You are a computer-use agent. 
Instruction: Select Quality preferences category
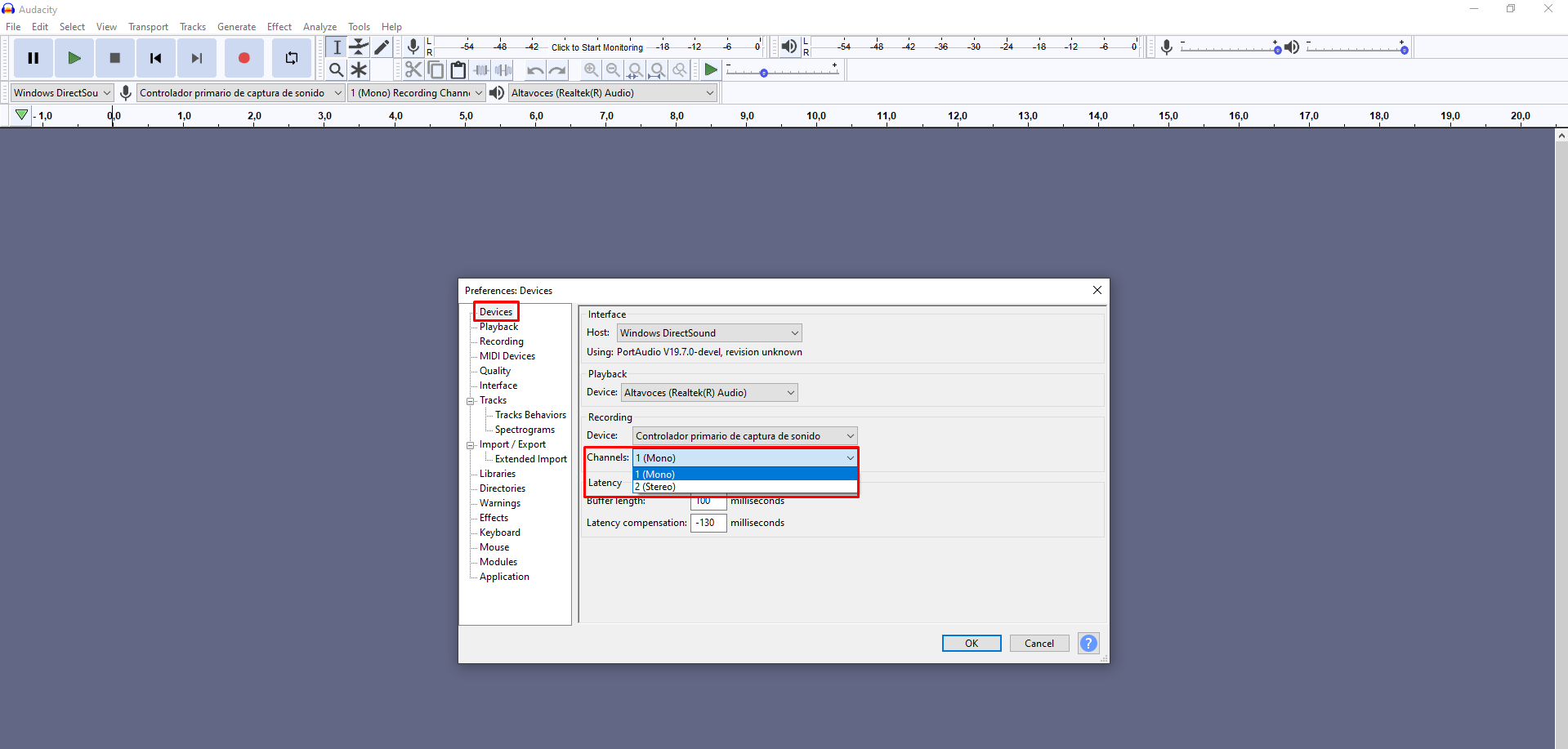495,371
